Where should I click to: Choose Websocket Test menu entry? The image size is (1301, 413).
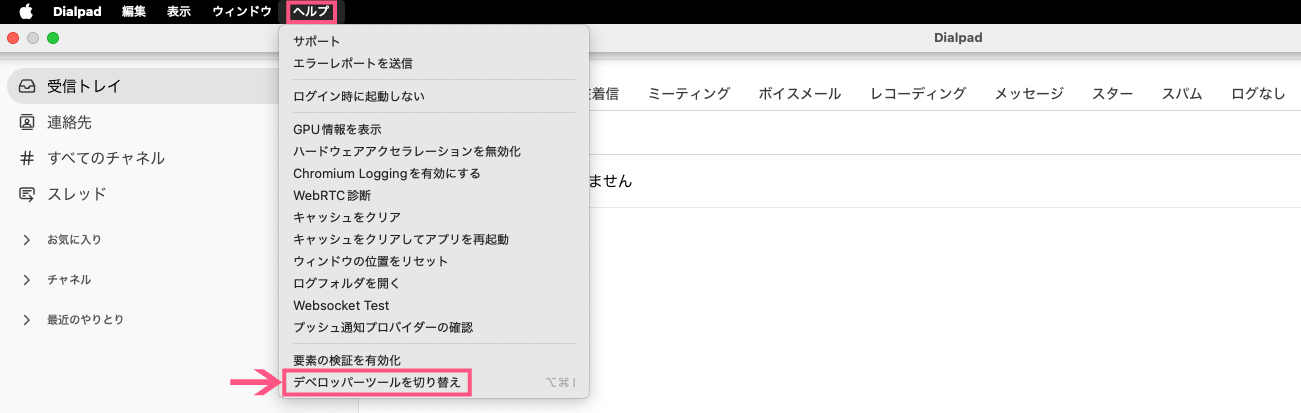click(x=434, y=306)
